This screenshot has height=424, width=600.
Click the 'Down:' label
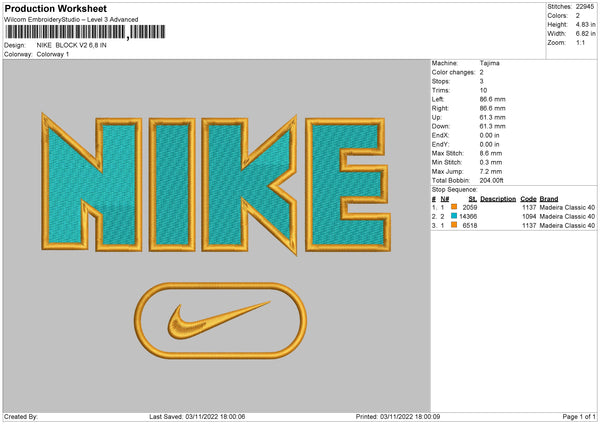pos(441,126)
